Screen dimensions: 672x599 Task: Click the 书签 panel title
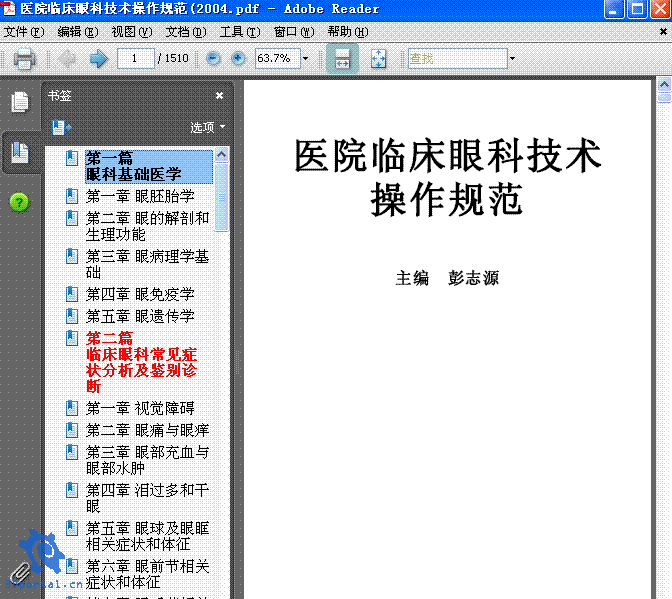click(60, 96)
